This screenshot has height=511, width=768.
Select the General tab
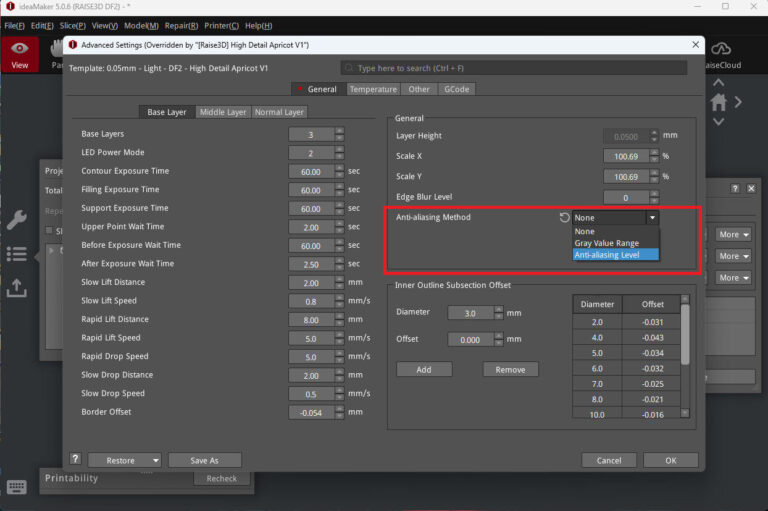pyautogui.click(x=318, y=89)
